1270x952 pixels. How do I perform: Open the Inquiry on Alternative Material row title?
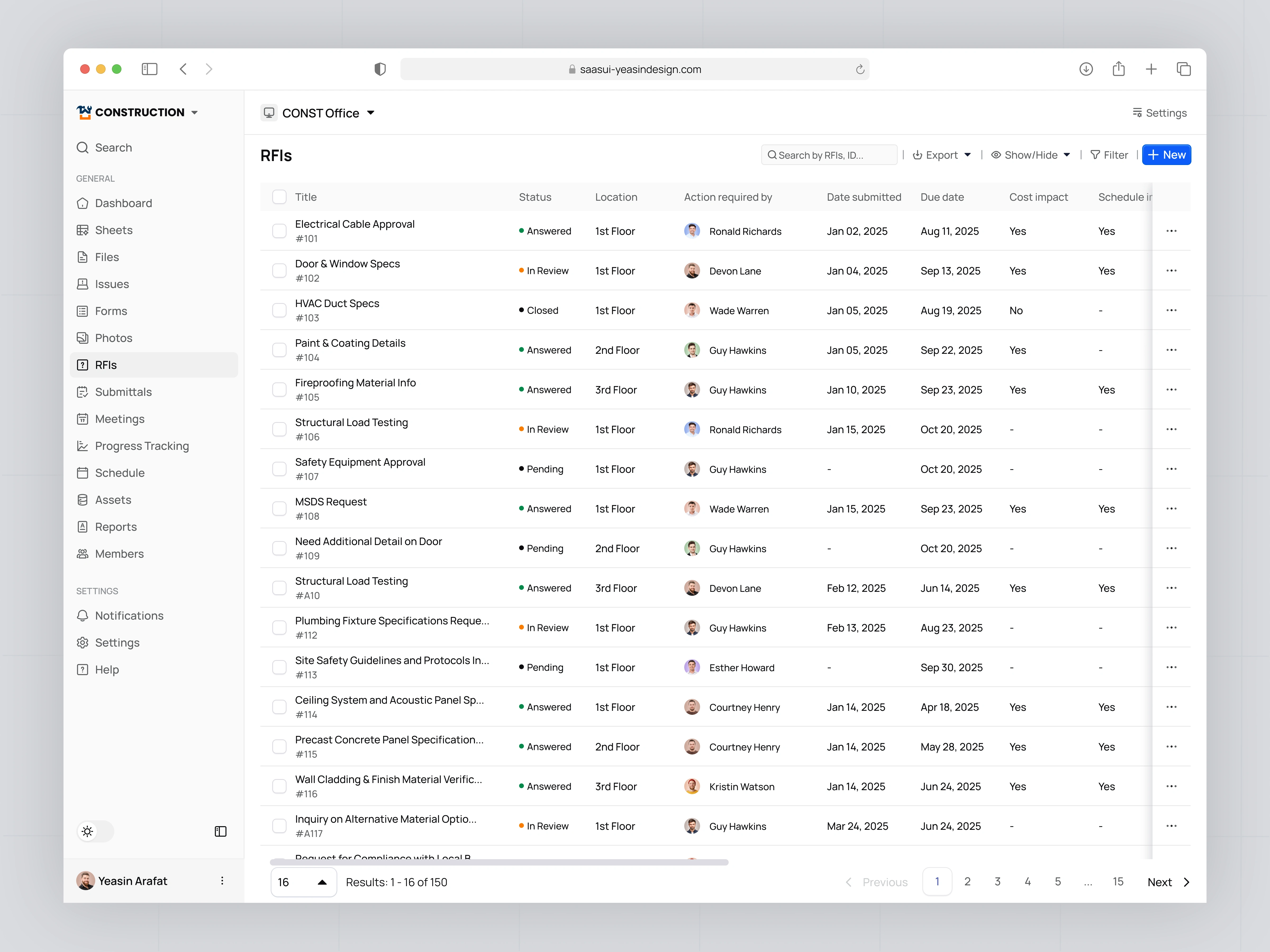tap(386, 819)
